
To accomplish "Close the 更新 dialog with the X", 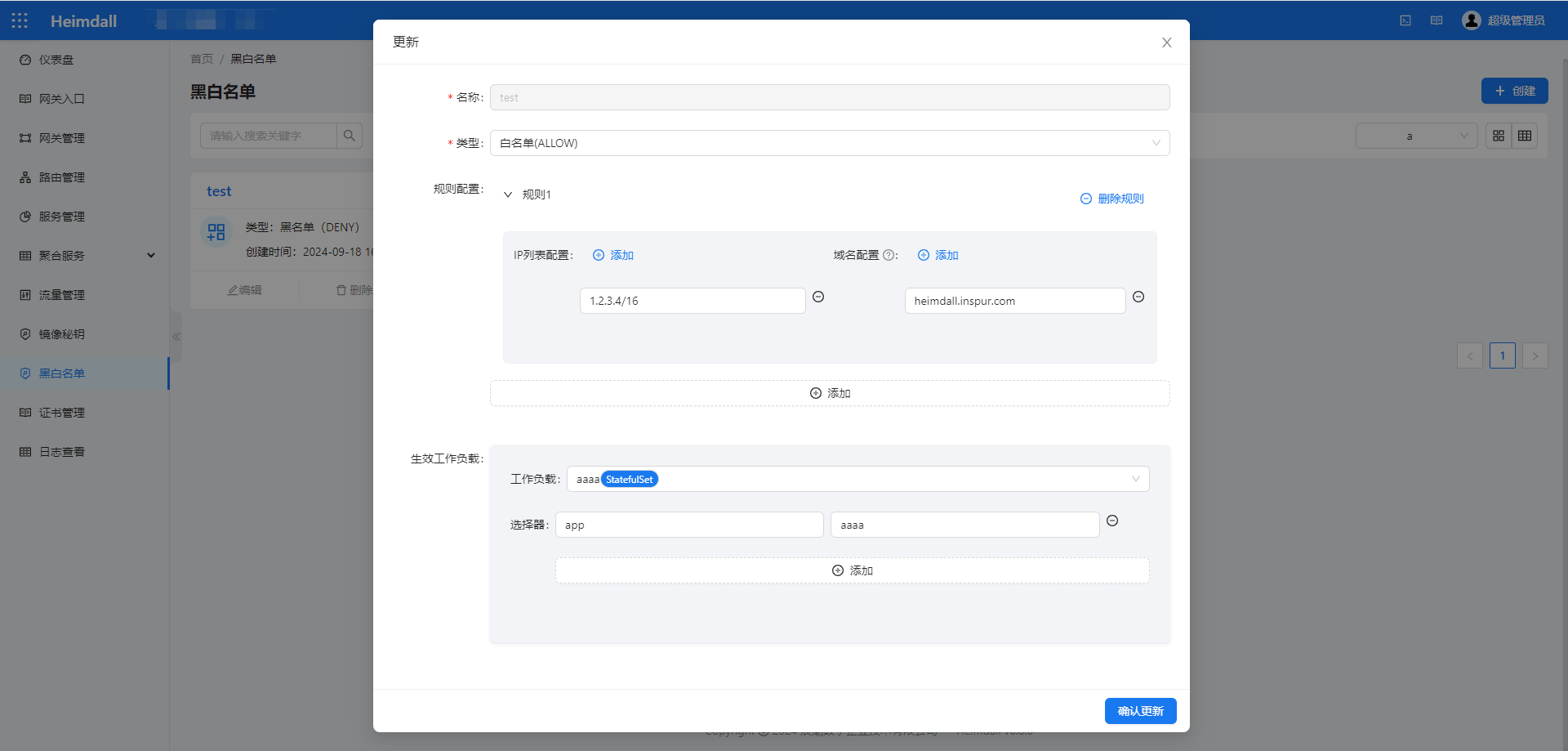I will [x=1166, y=42].
